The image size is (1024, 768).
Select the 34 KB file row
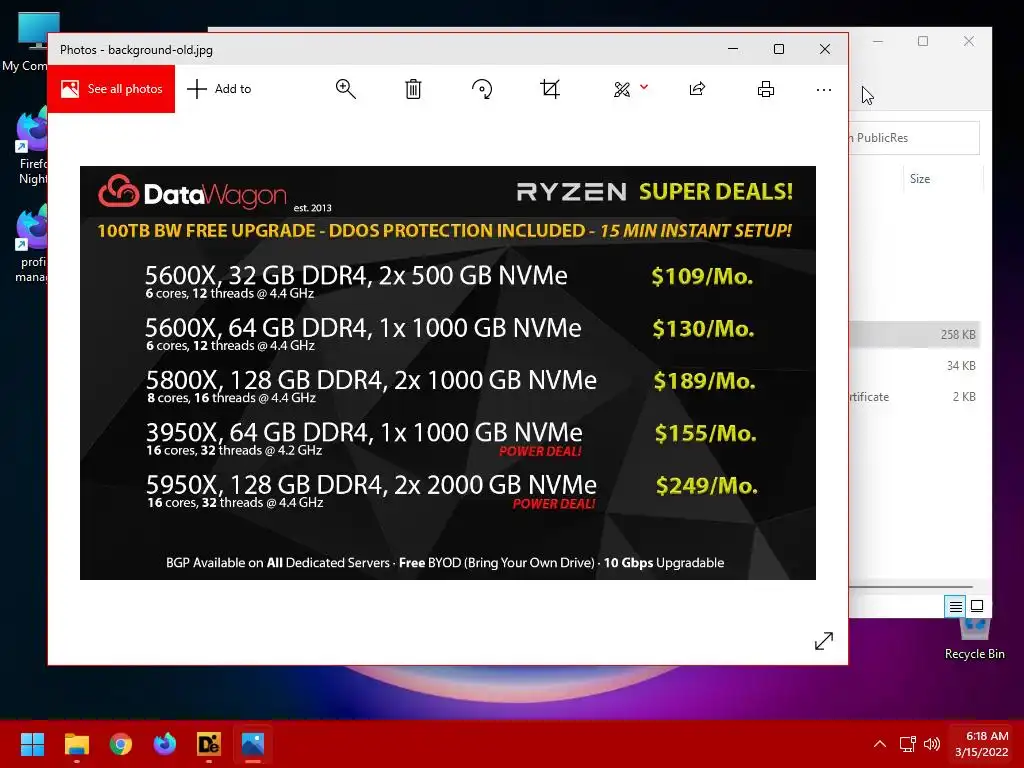pos(914,366)
